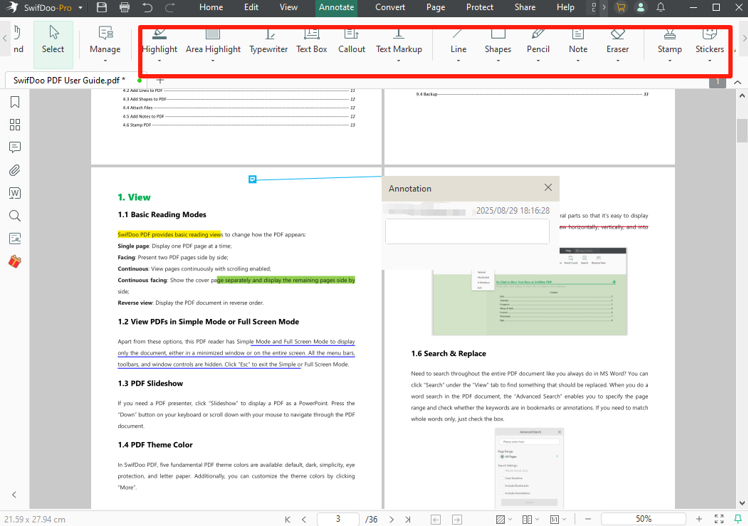Toggle fullscreen mode in status bar
This screenshot has height=526, width=748.
719,519
